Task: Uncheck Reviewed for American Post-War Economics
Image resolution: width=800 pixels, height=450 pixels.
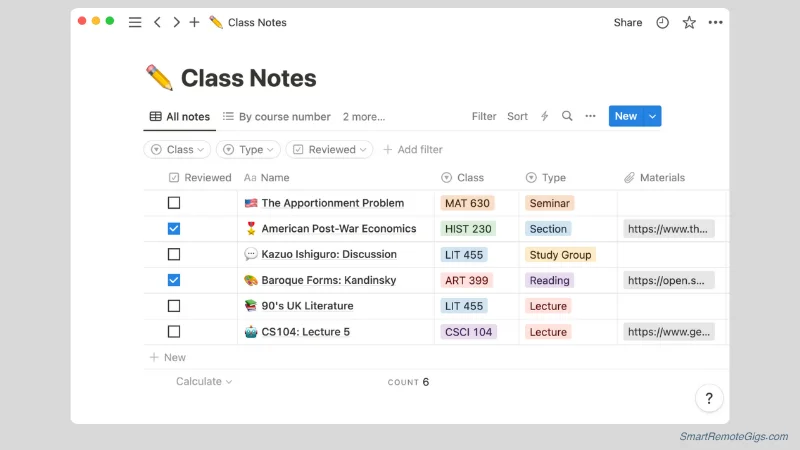Action: [174, 229]
